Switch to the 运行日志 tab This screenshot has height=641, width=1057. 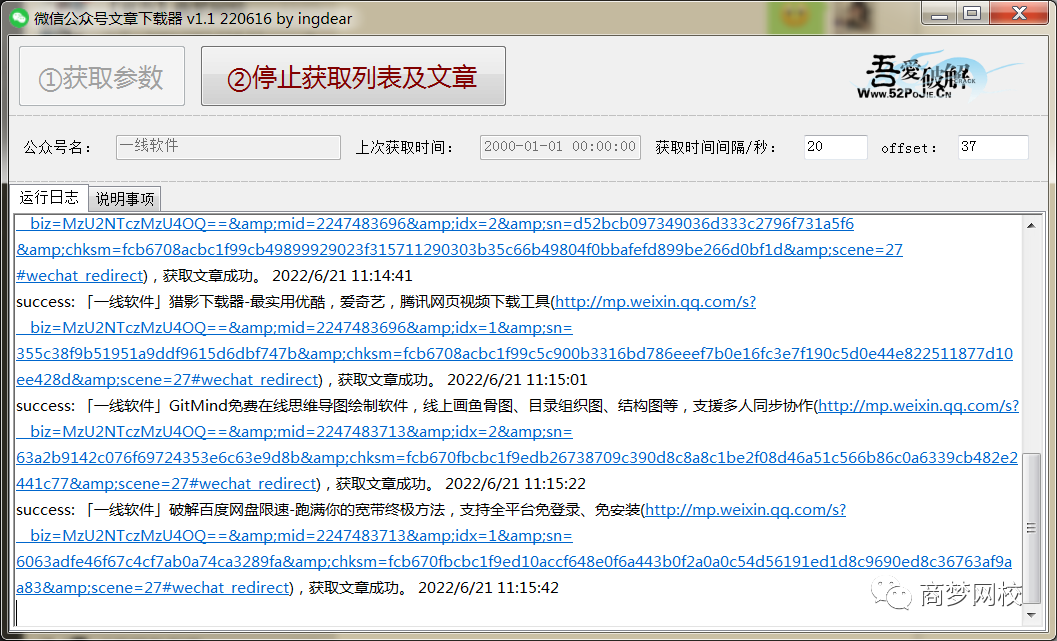[x=49, y=197]
